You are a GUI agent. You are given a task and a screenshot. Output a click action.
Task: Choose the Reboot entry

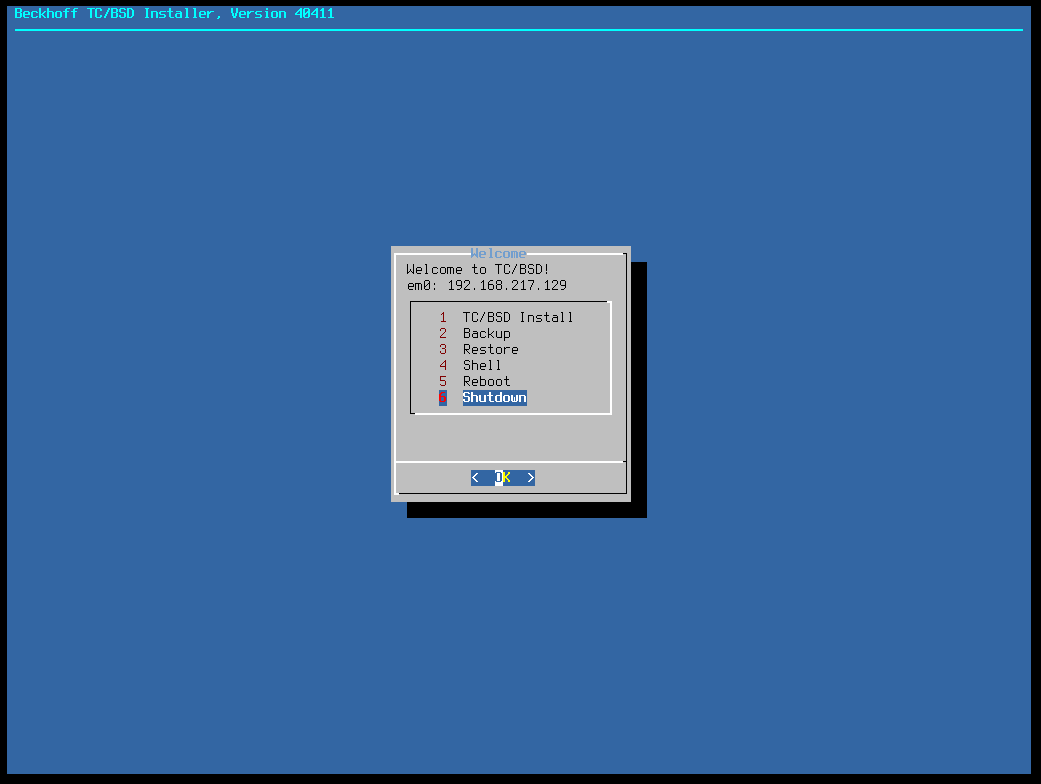(x=474, y=381)
